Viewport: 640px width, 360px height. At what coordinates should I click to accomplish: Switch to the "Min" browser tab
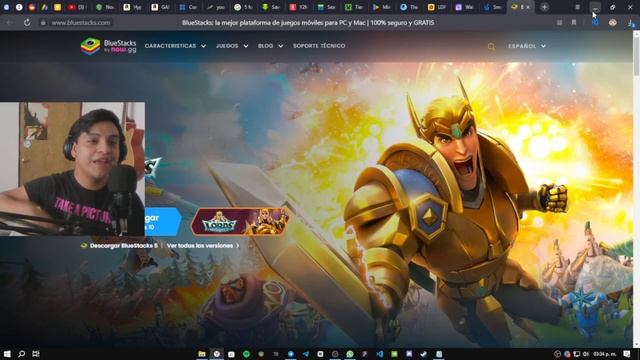coord(382,7)
